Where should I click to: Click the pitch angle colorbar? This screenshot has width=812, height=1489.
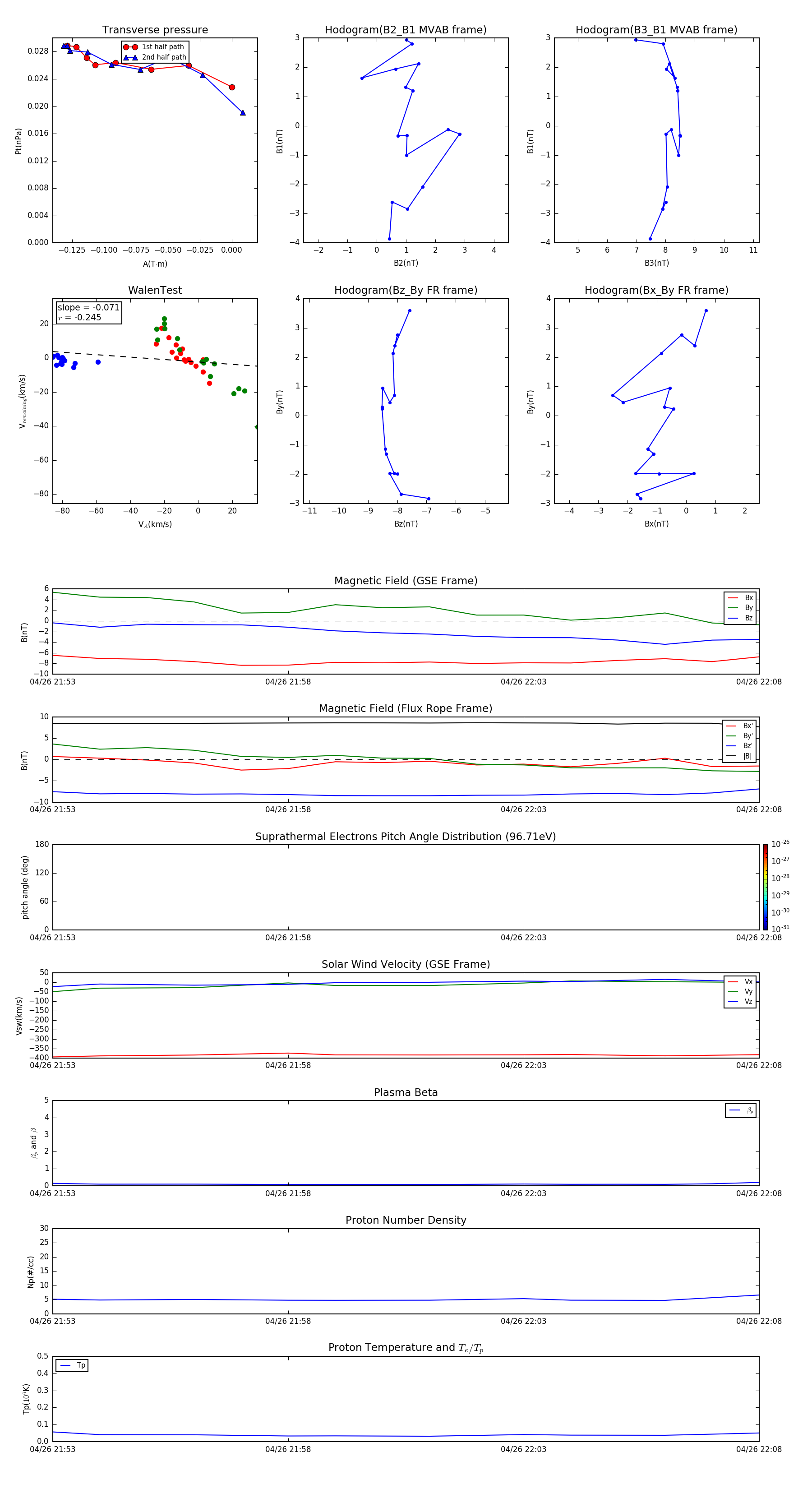[765, 887]
